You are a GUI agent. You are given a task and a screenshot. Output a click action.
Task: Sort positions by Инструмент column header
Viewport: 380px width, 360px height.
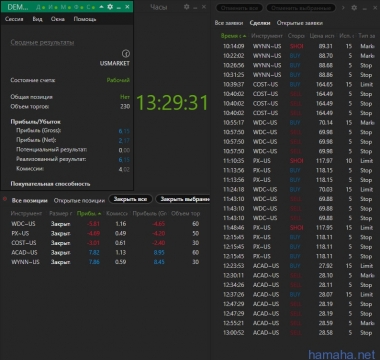click(26, 213)
